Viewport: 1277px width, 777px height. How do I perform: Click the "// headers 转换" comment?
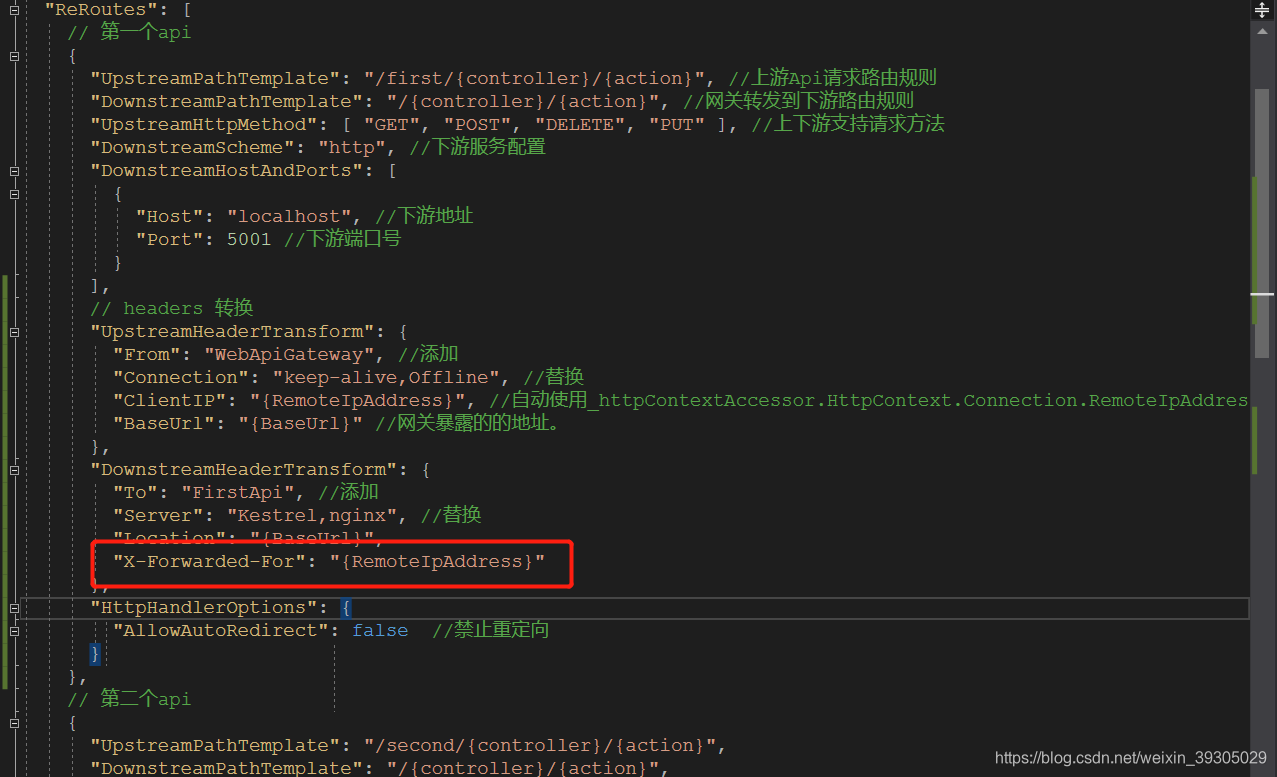tap(171, 308)
